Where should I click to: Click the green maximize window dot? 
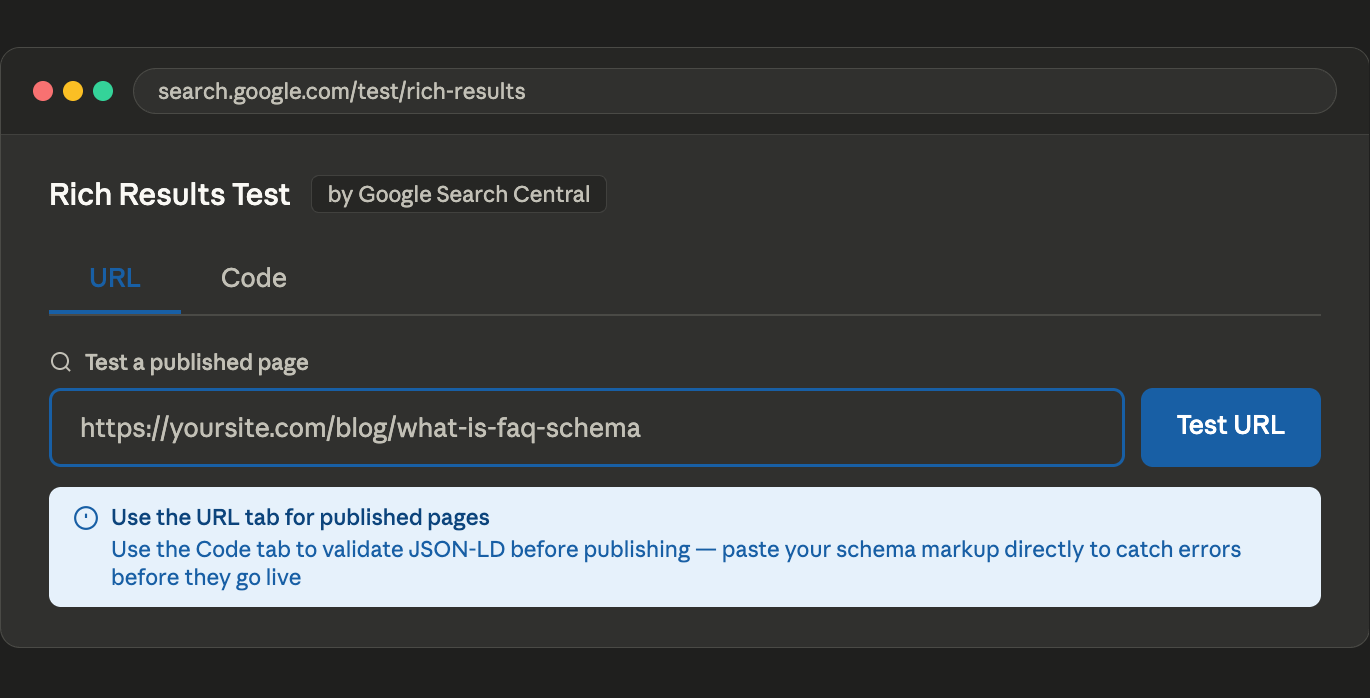tap(103, 91)
